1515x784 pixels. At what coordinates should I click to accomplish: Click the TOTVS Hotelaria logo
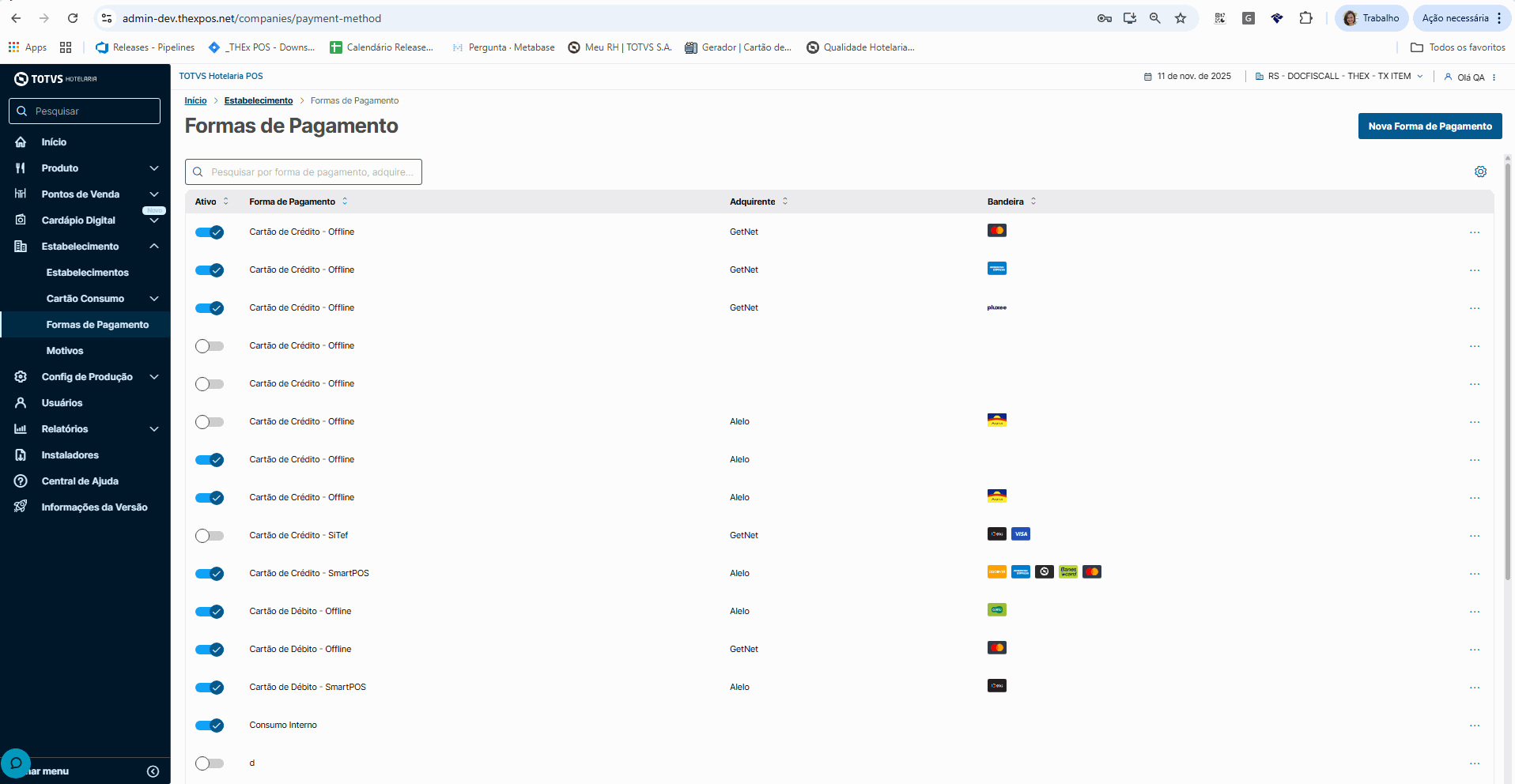point(56,79)
